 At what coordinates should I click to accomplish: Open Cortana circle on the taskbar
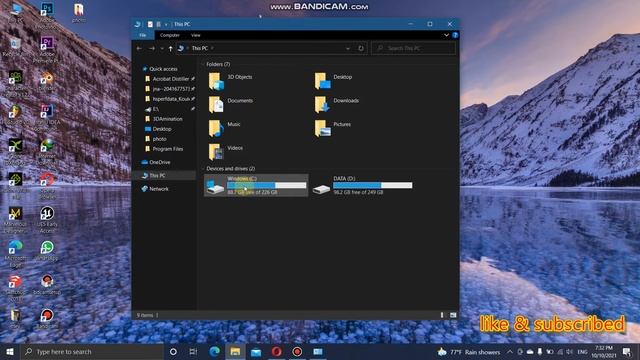[173, 351]
